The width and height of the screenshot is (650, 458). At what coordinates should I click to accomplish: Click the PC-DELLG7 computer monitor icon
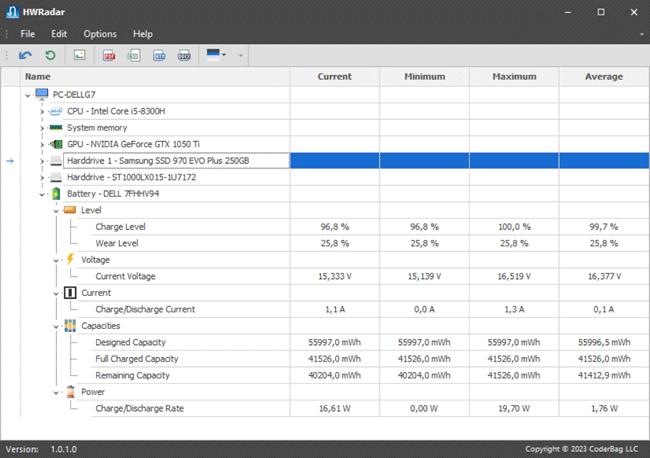click(42, 94)
